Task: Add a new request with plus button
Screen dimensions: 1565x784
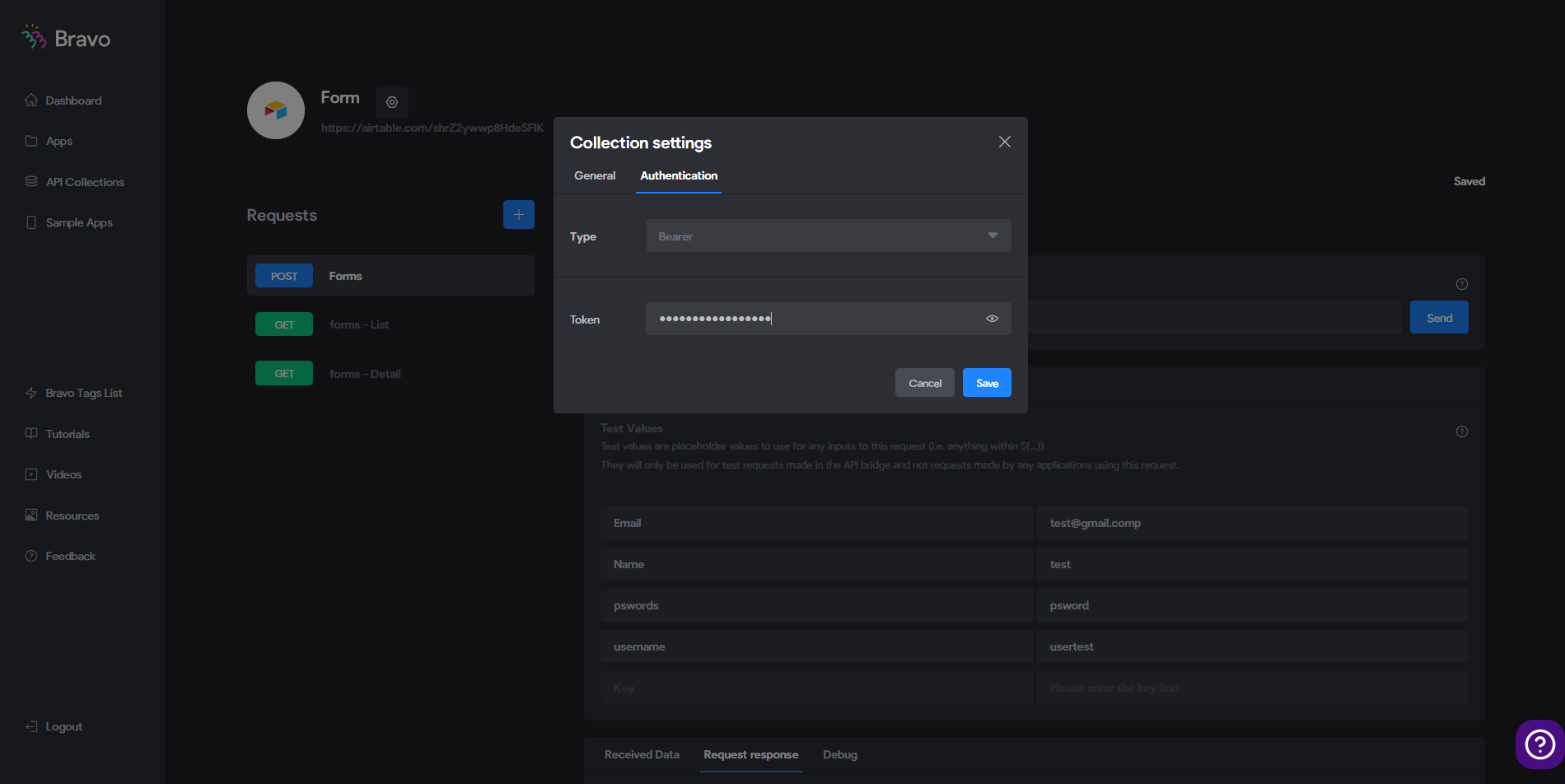Action: click(519, 215)
